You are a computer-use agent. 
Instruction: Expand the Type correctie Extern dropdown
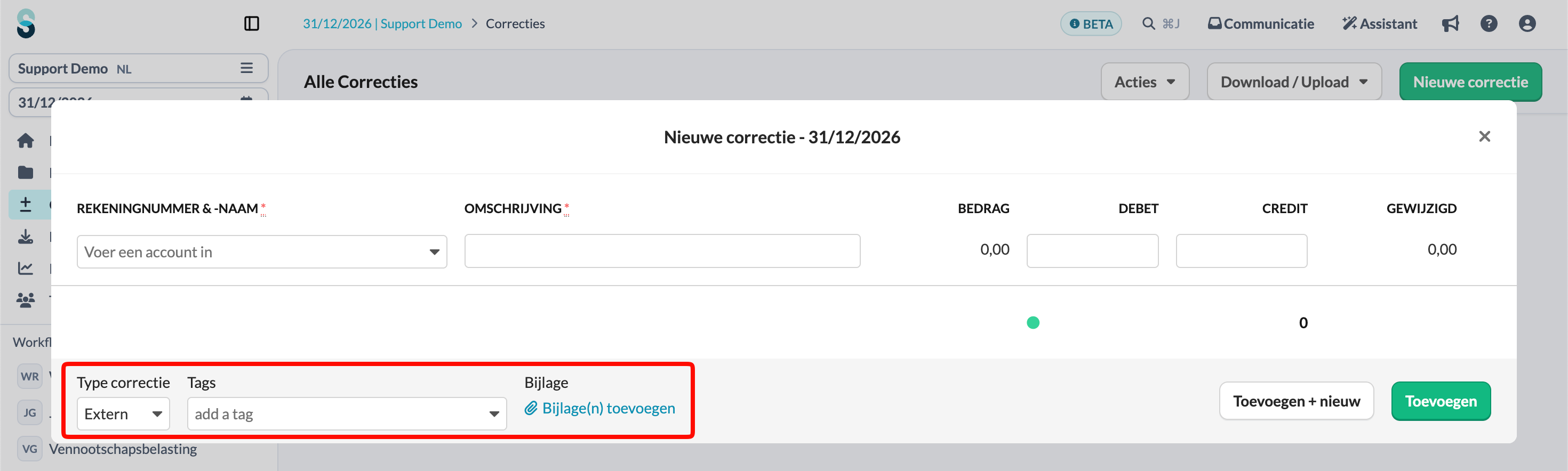[123, 414]
